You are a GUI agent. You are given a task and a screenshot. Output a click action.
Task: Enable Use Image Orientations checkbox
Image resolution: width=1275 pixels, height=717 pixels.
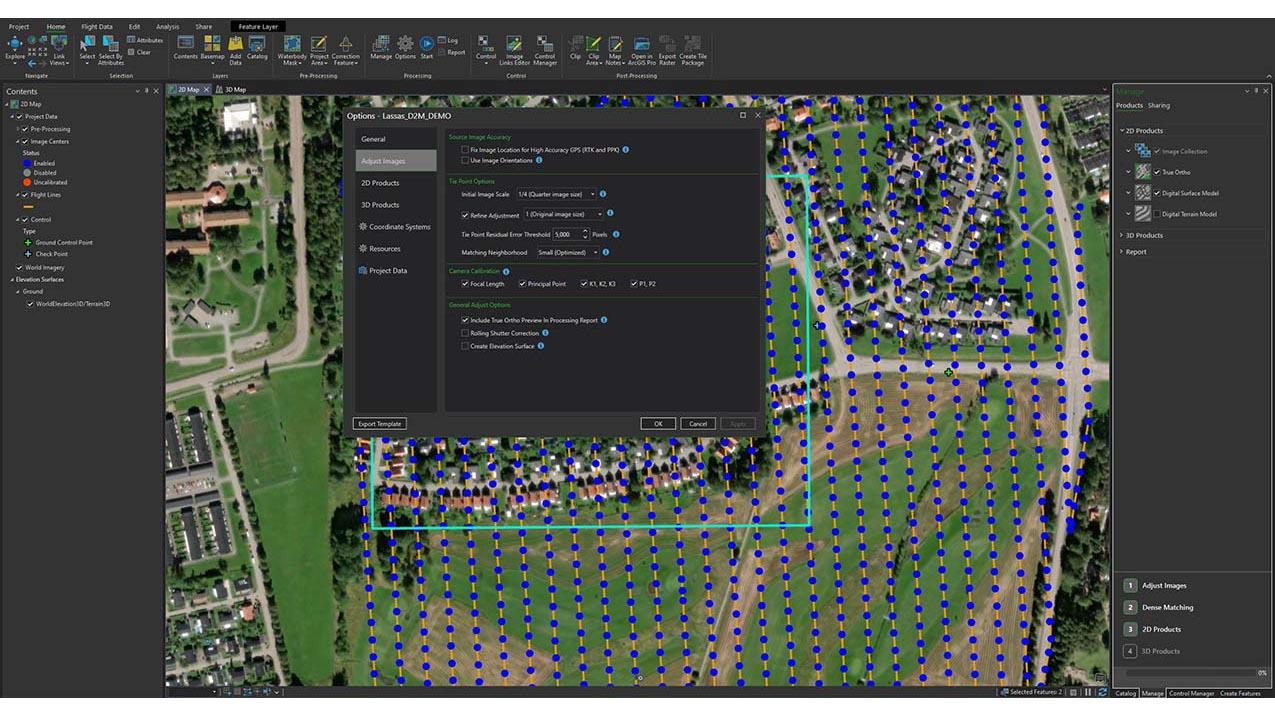465,160
